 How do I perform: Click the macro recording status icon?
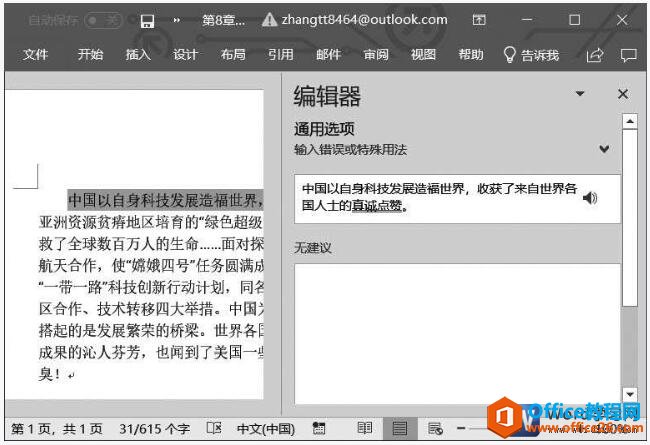319,428
